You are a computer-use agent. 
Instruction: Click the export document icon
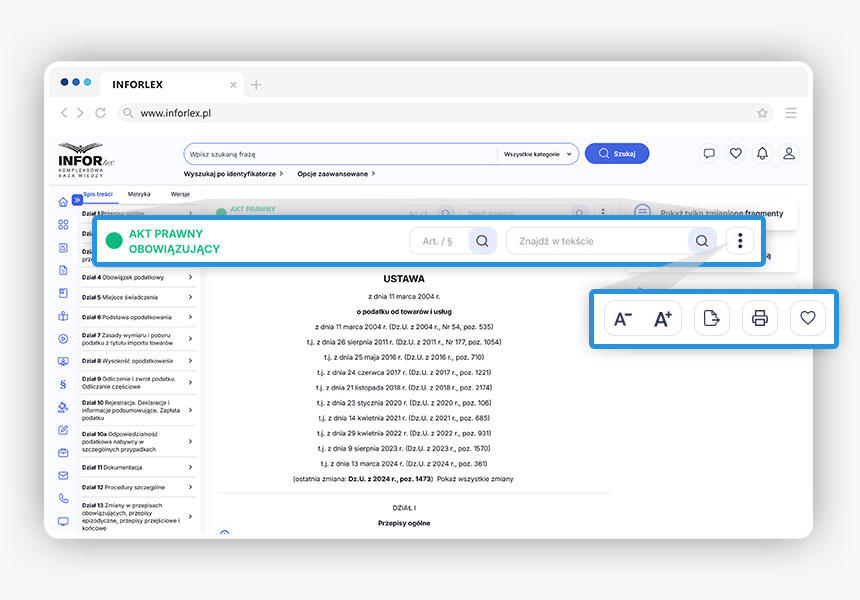(711, 319)
